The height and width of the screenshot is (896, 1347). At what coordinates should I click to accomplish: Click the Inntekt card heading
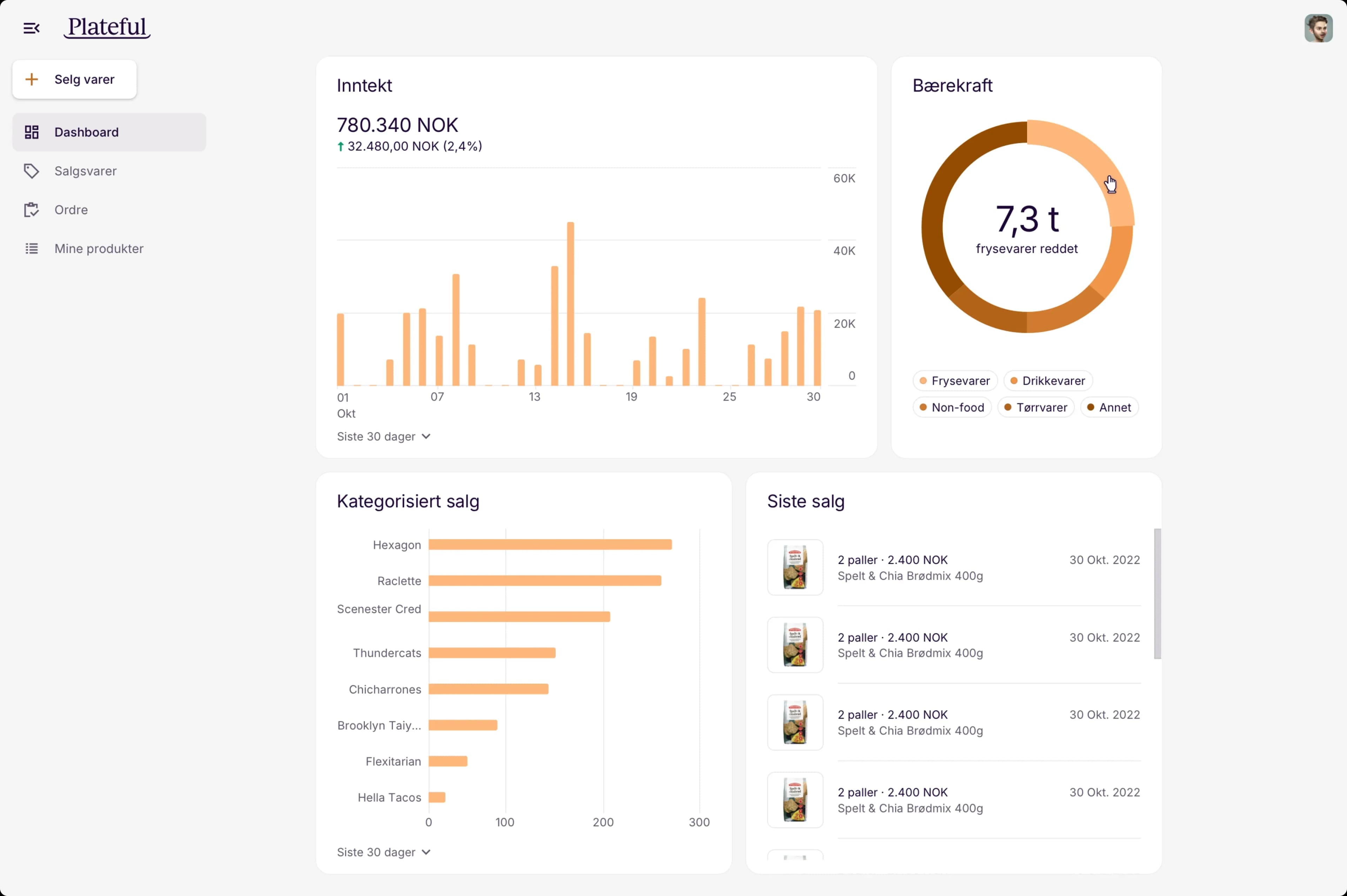(x=364, y=86)
